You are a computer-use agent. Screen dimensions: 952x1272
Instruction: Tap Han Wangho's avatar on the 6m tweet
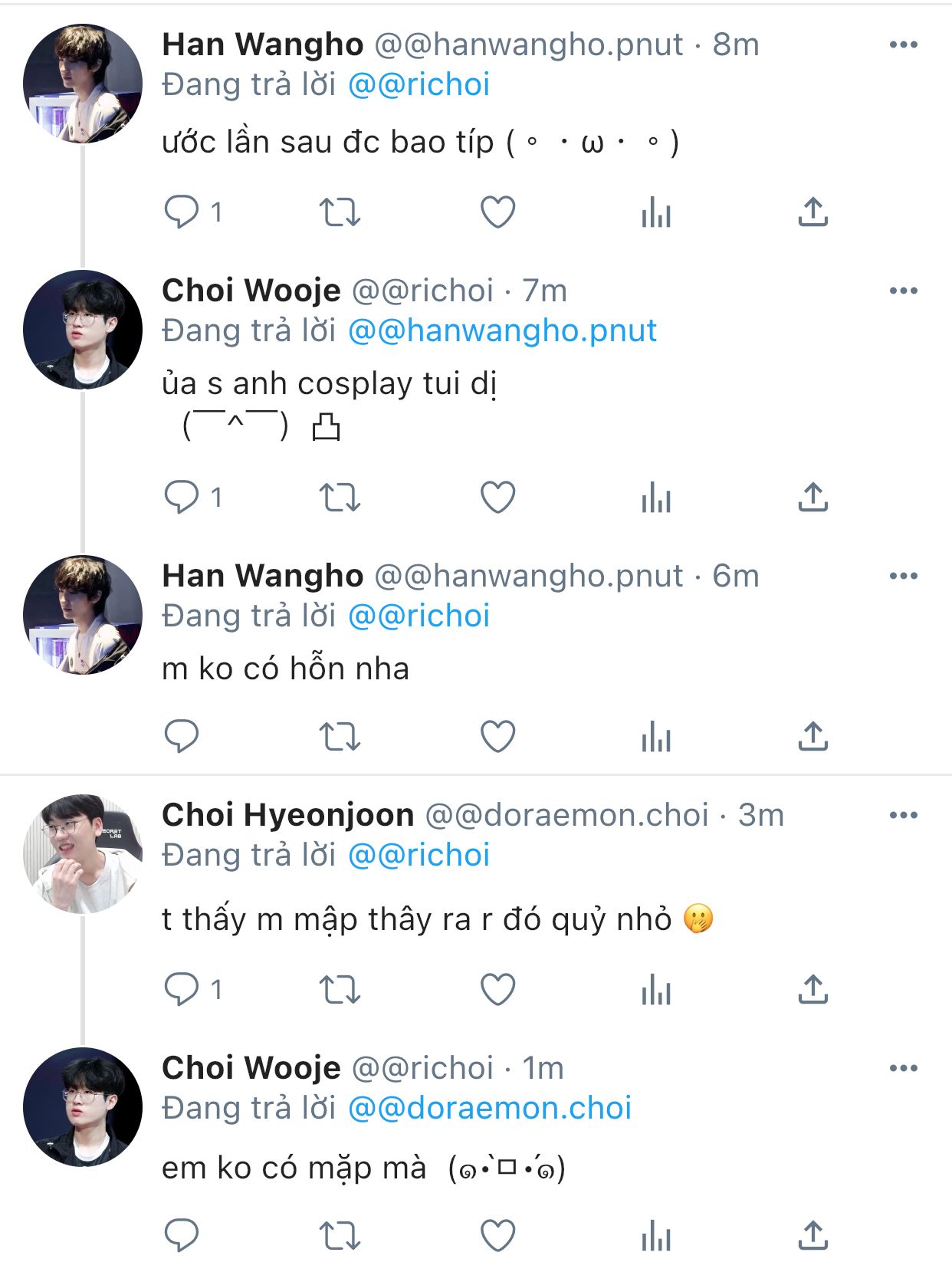pyautogui.click(x=83, y=615)
